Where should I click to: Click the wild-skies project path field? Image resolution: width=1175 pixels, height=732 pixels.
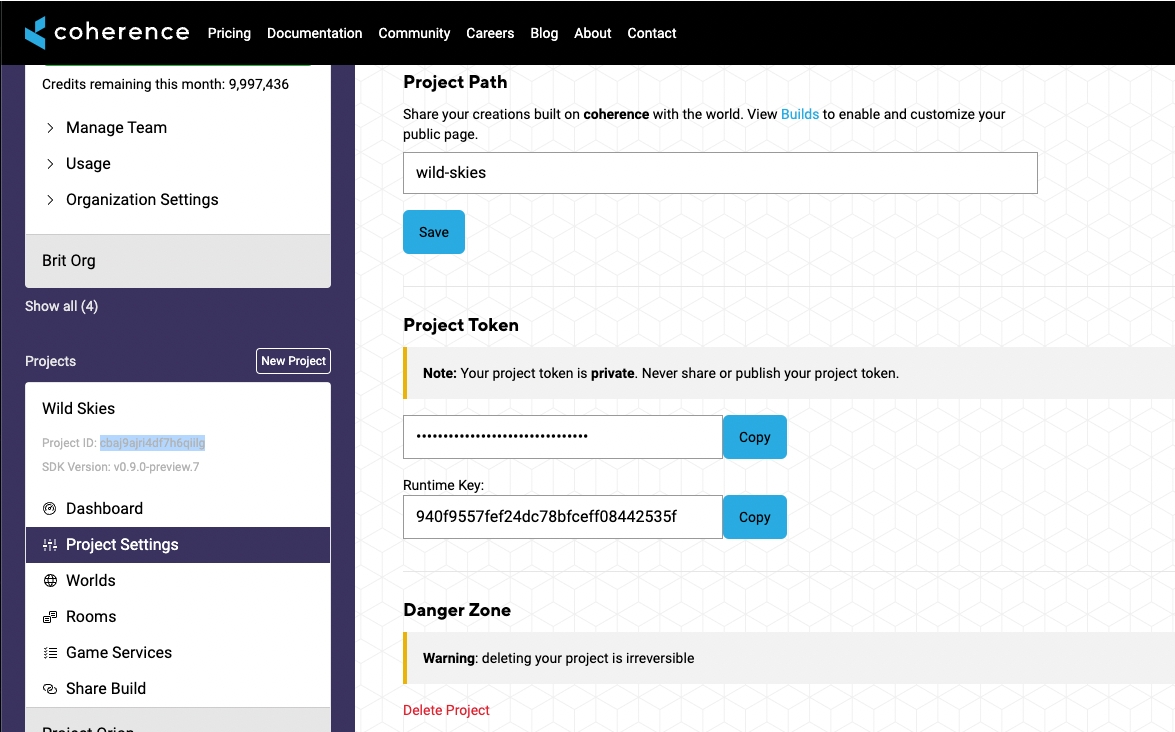click(x=719, y=173)
